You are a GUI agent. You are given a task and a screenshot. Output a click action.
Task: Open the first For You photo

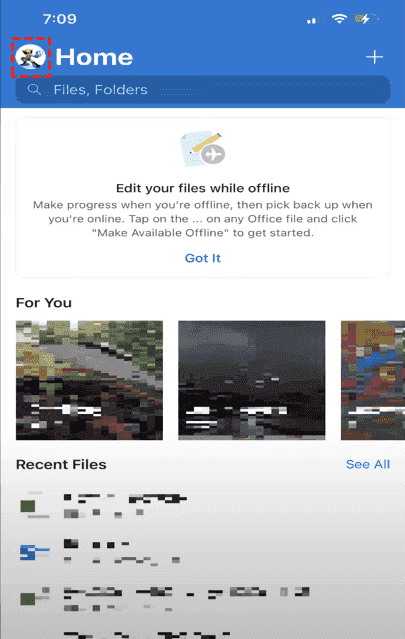[89, 380]
